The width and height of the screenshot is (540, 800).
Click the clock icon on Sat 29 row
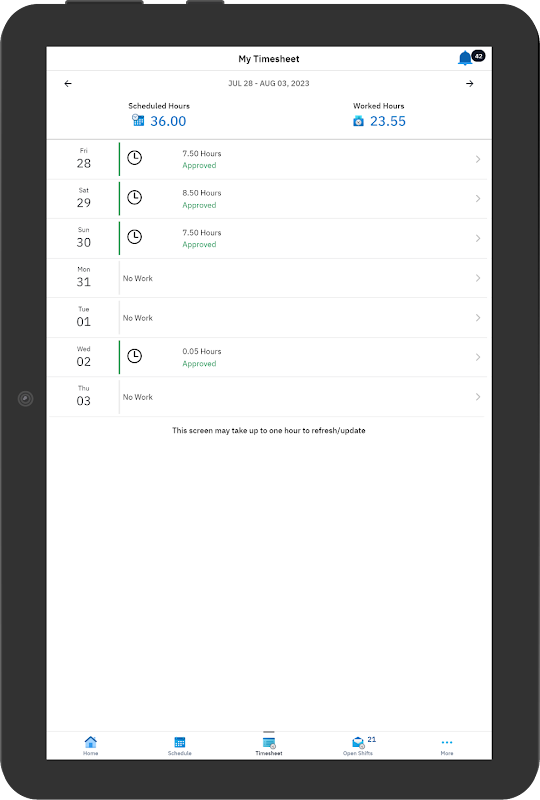pos(134,197)
